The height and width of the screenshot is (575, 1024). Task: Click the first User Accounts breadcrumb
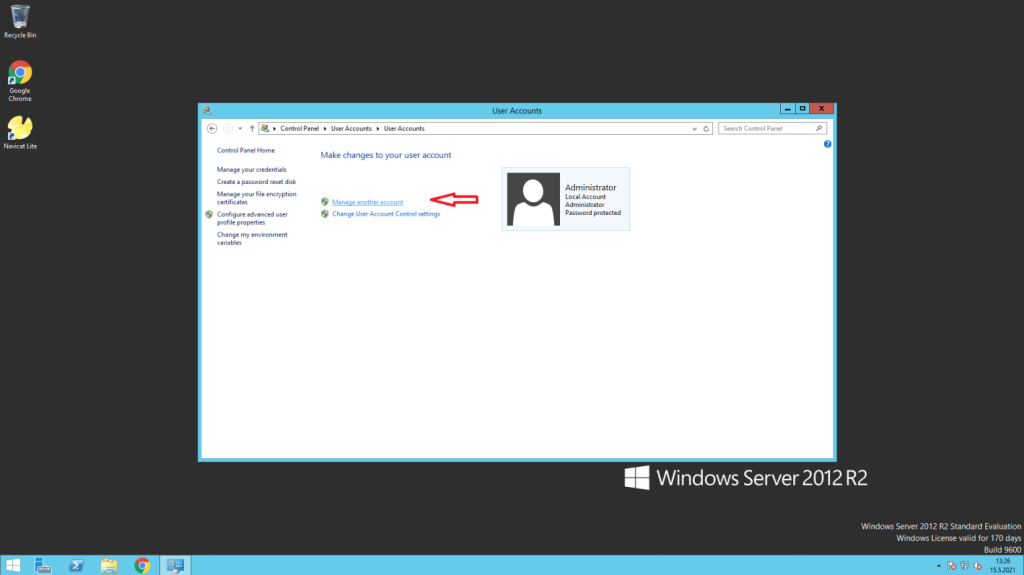tap(351, 129)
